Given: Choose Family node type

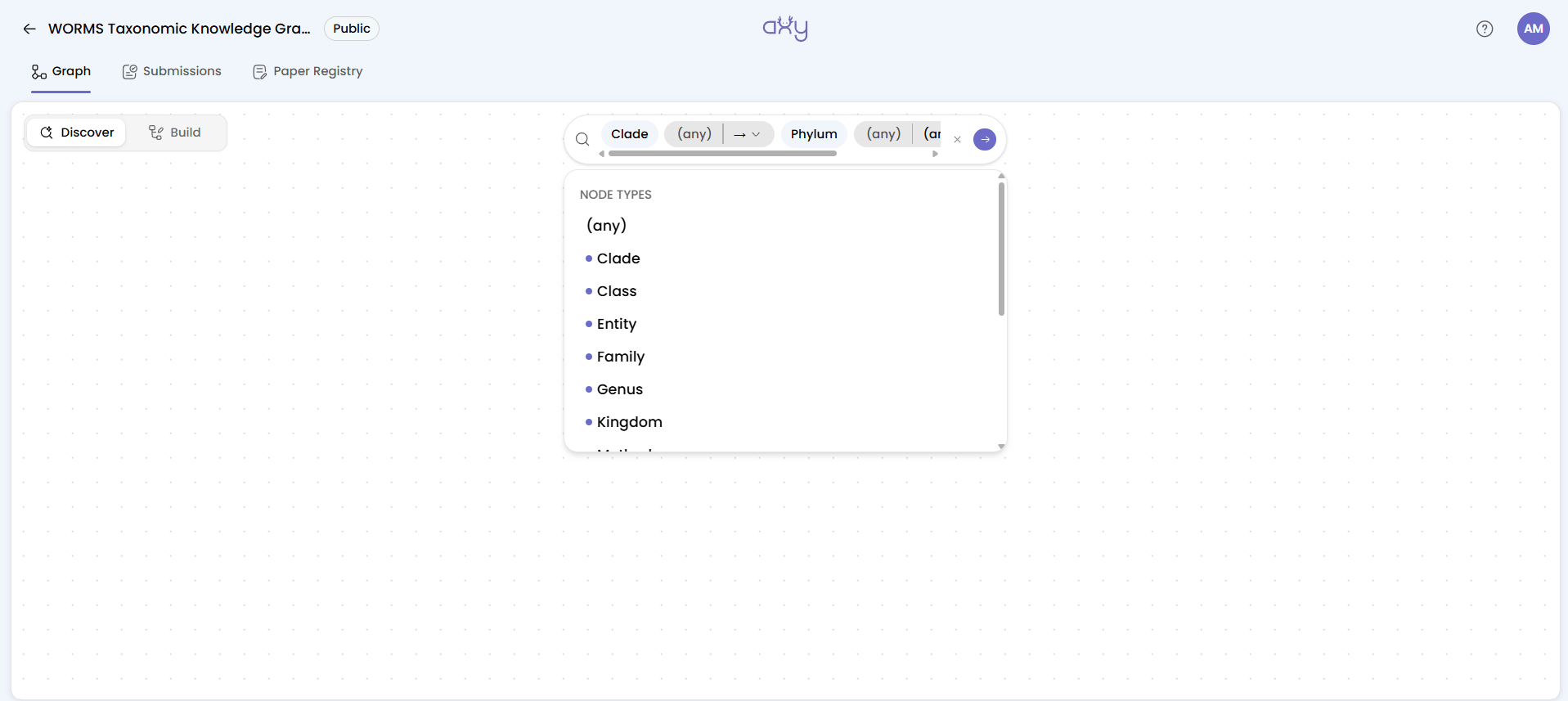Looking at the screenshot, I should [621, 357].
